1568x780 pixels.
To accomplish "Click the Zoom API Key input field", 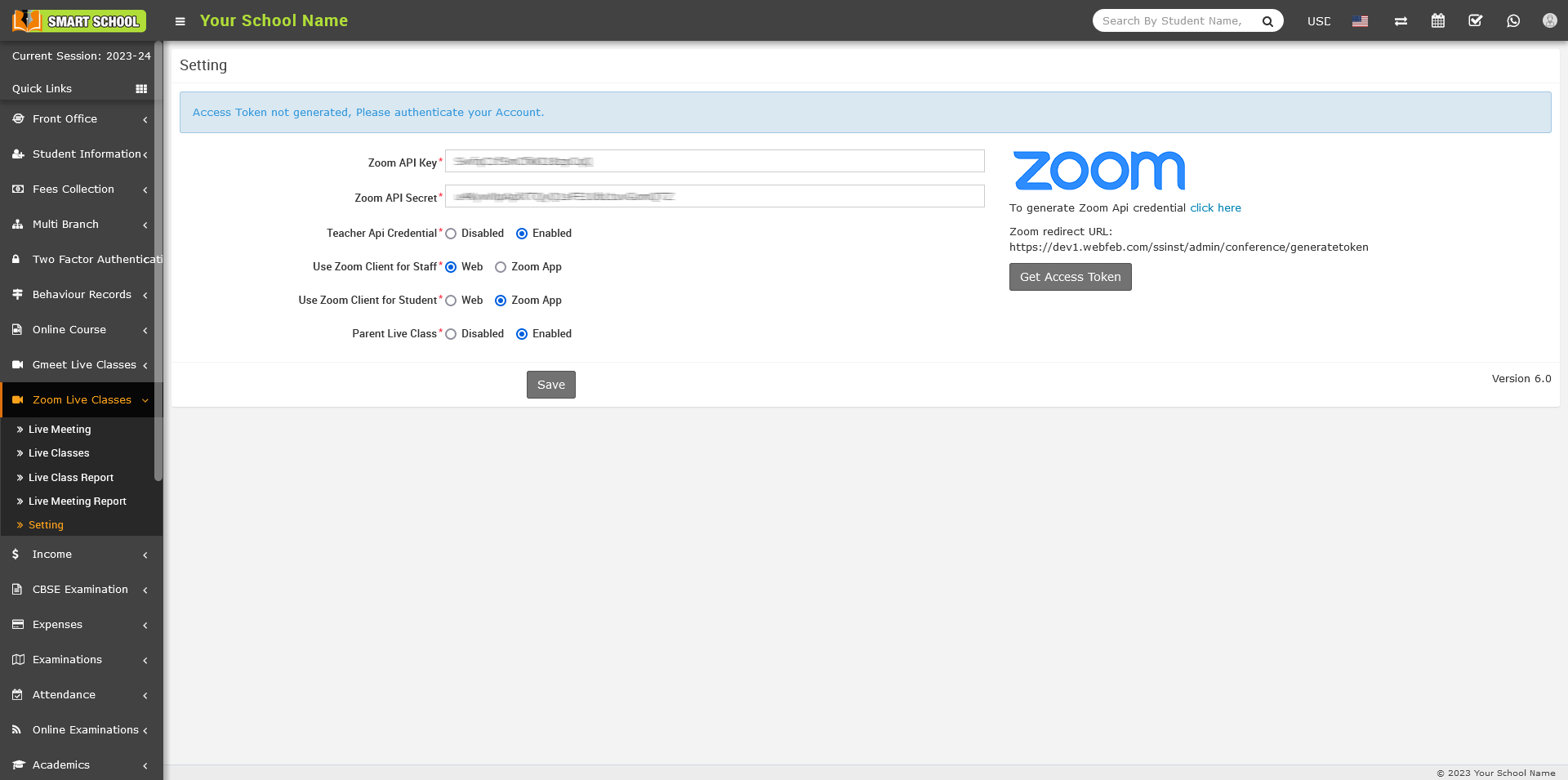I will pyautogui.click(x=715, y=162).
